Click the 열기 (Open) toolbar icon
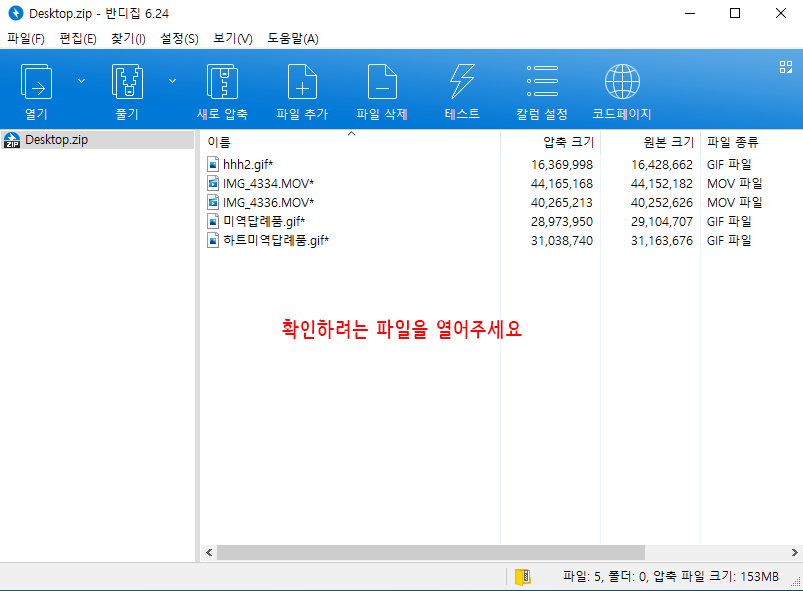The height and width of the screenshot is (591, 803). (36, 82)
